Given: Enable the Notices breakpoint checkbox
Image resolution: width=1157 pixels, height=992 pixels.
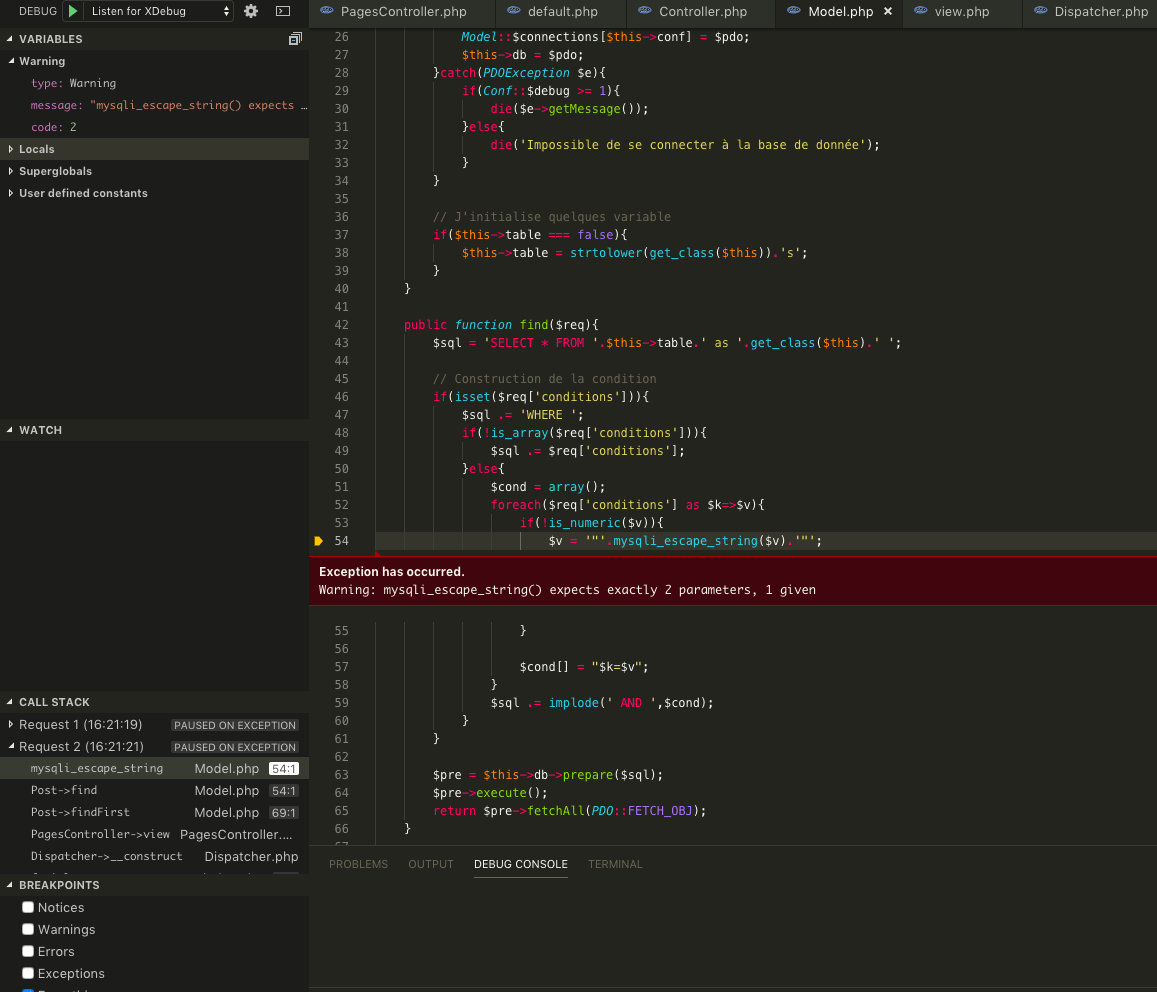Looking at the screenshot, I should coord(28,907).
